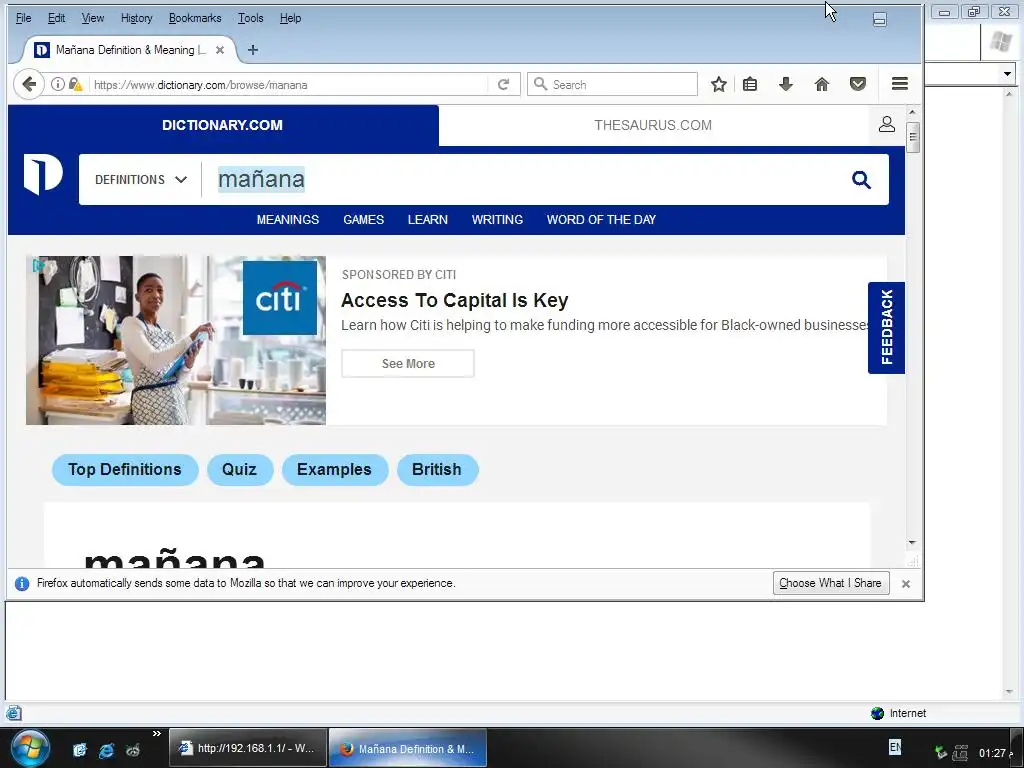Click Internet zone in background window status bar
The width and height of the screenshot is (1024, 768).
click(899, 713)
